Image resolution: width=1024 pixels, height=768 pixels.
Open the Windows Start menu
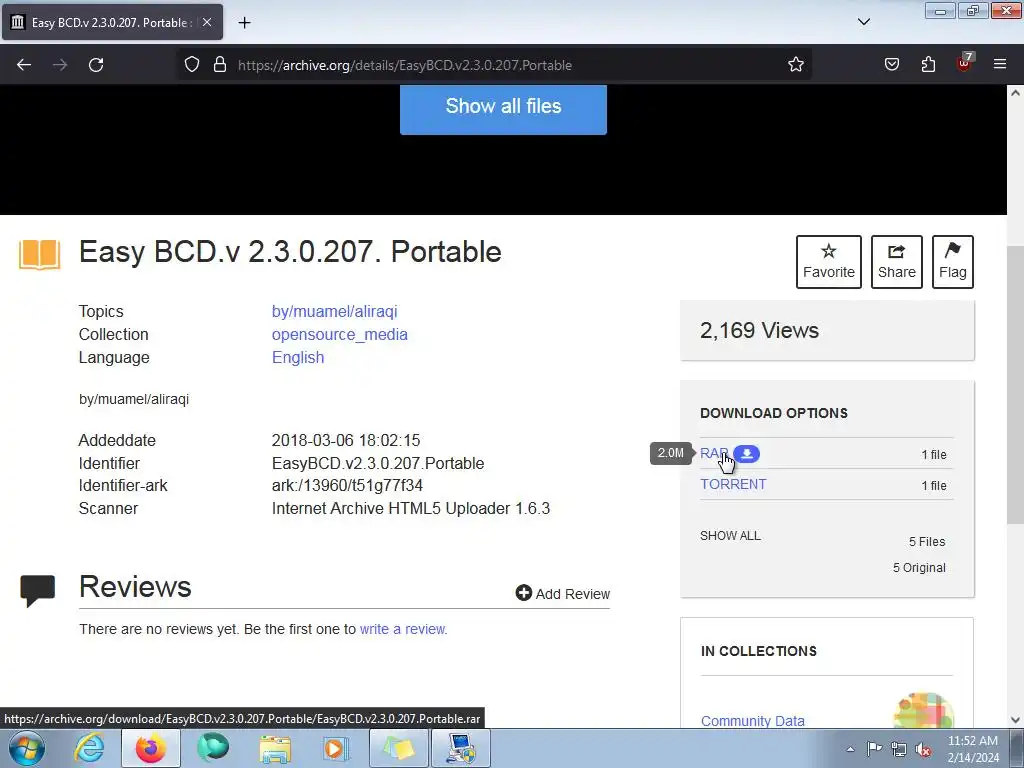coord(27,748)
